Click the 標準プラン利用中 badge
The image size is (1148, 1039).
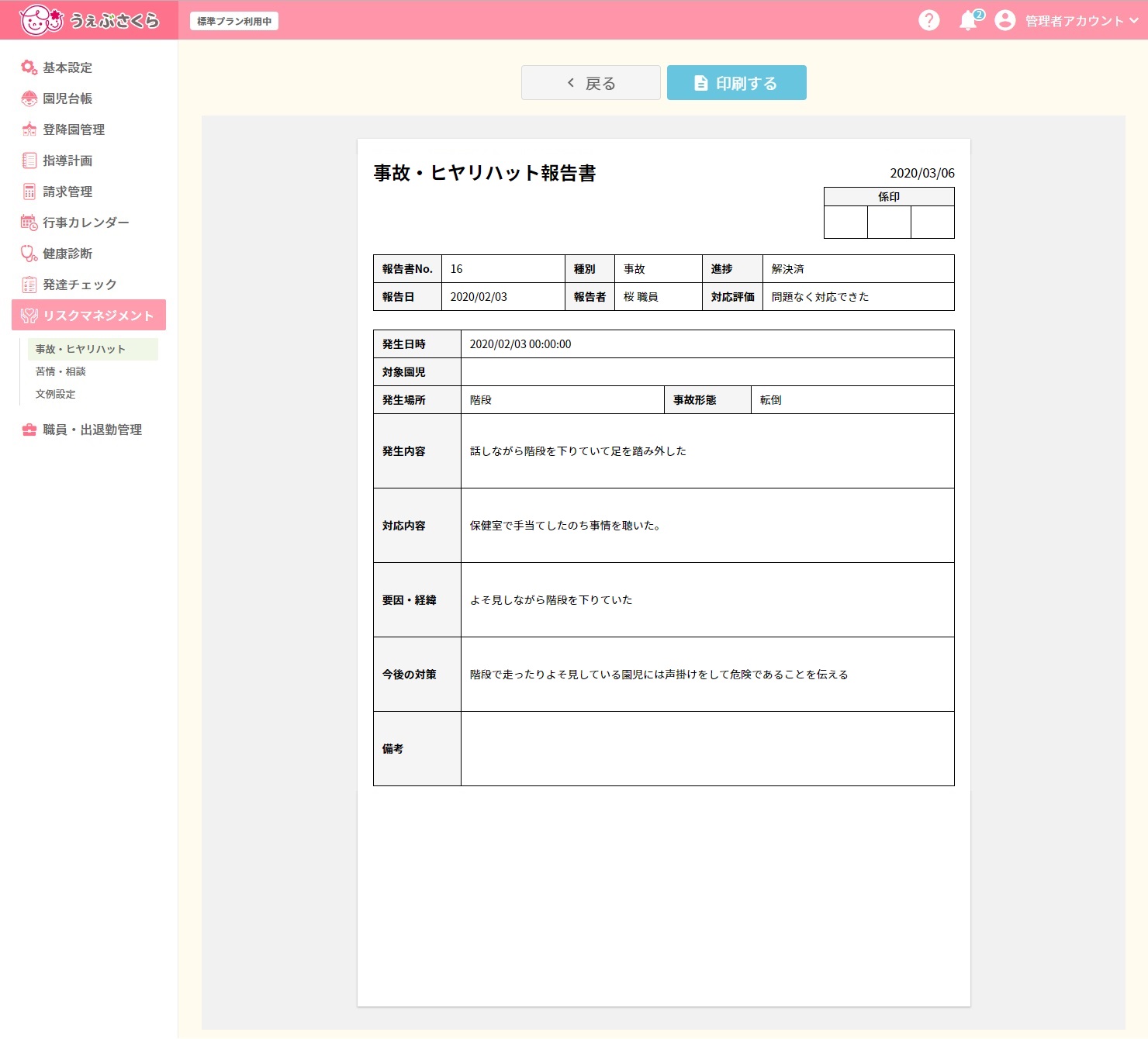tap(234, 21)
